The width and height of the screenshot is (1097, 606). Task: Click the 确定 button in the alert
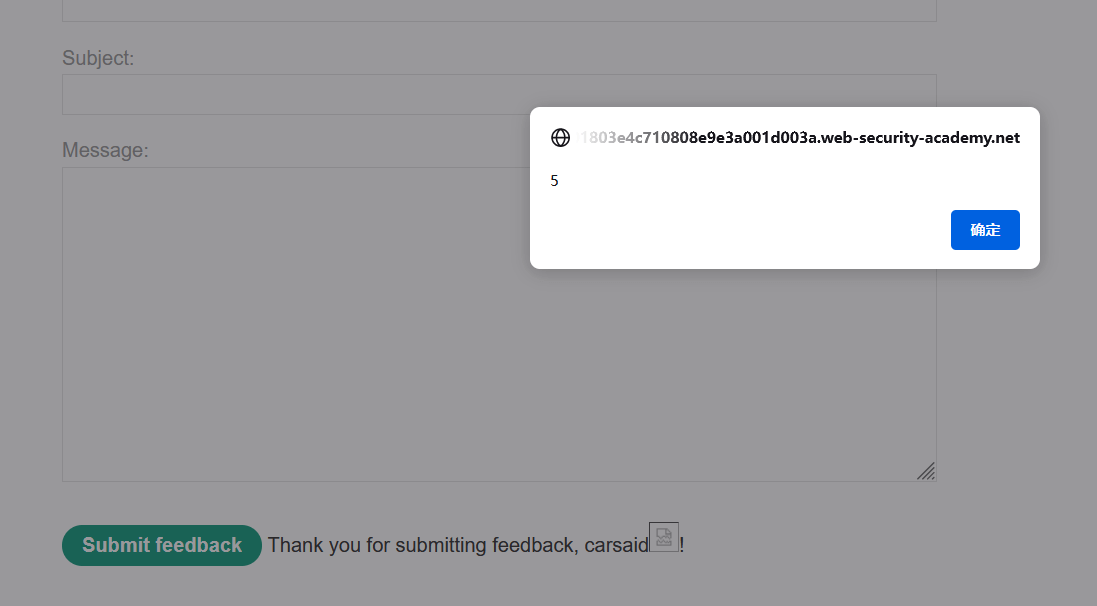pyautogui.click(x=985, y=230)
